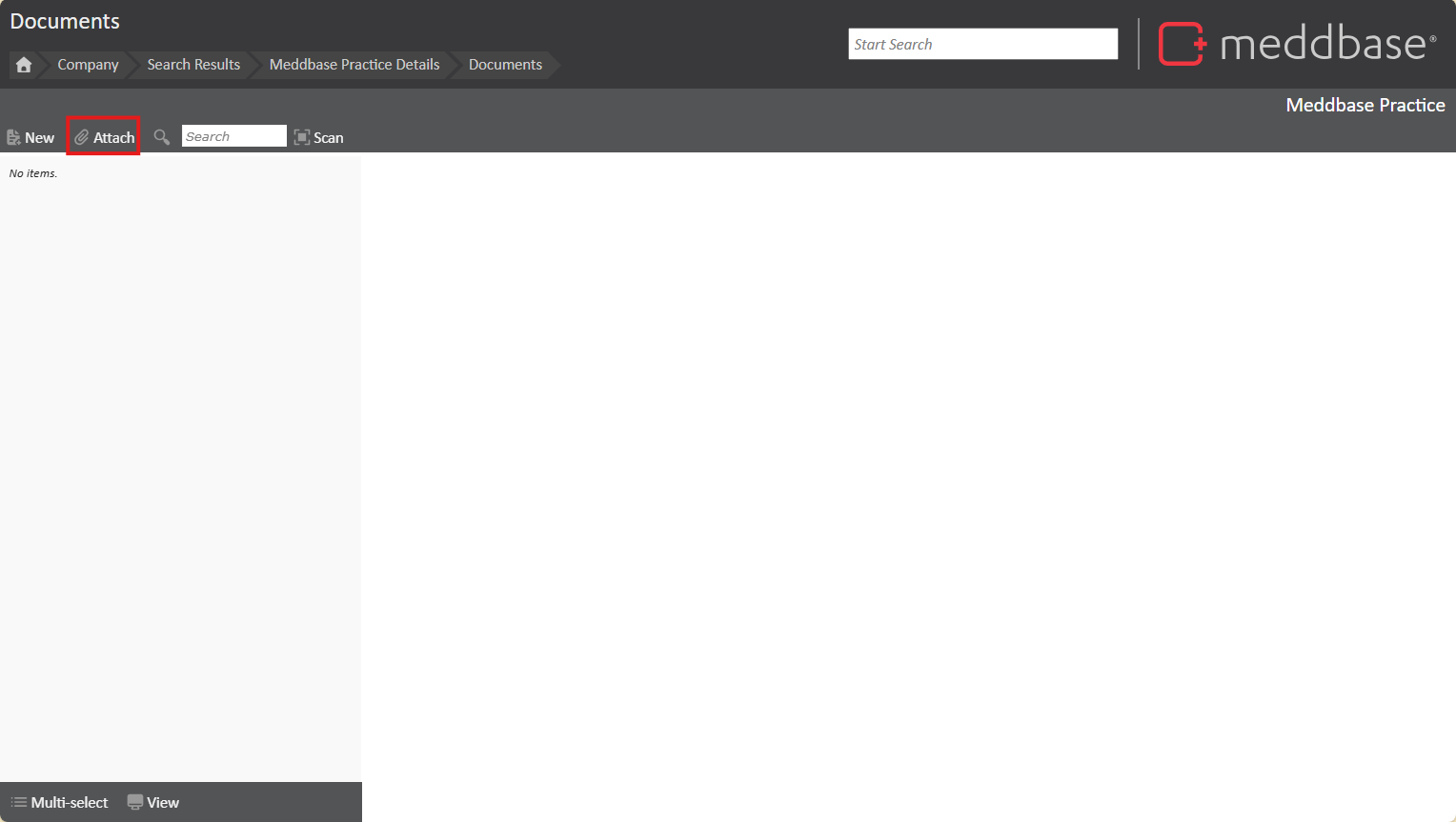Go to Company breadcrumb
Image resolution: width=1456 pixels, height=822 pixels.
click(88, 65)
